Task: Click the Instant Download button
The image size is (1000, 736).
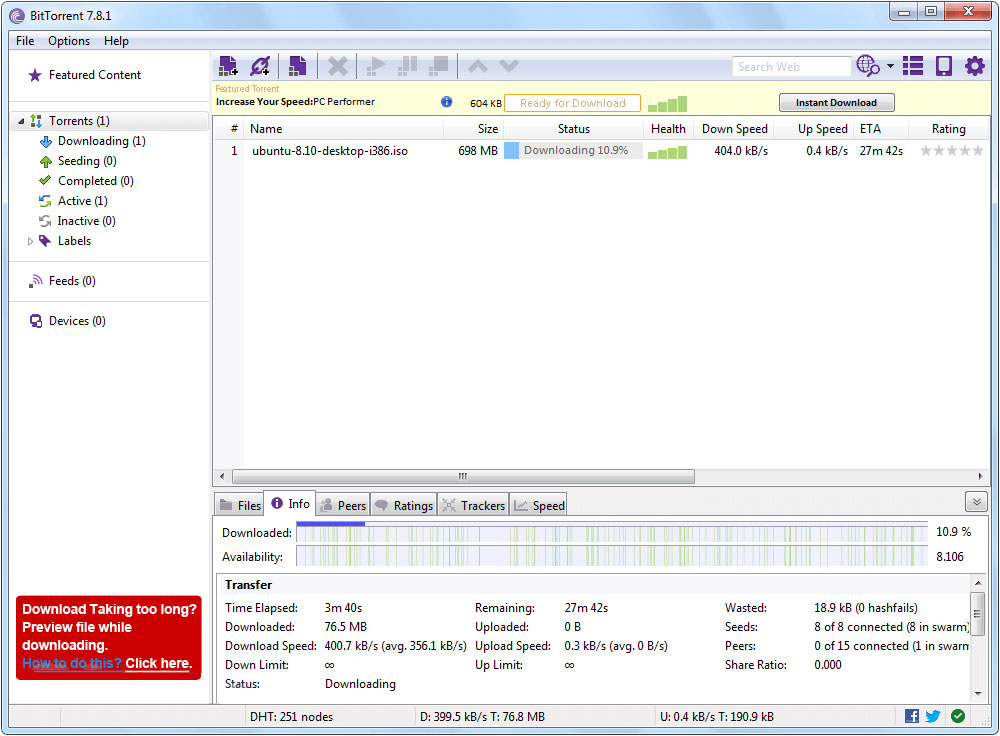Action: (x=836, y=103)
